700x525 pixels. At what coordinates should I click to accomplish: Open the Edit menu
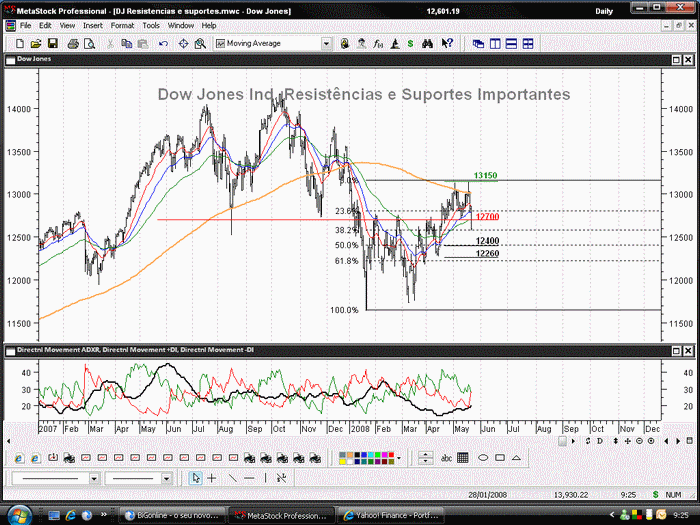point(45,25)
